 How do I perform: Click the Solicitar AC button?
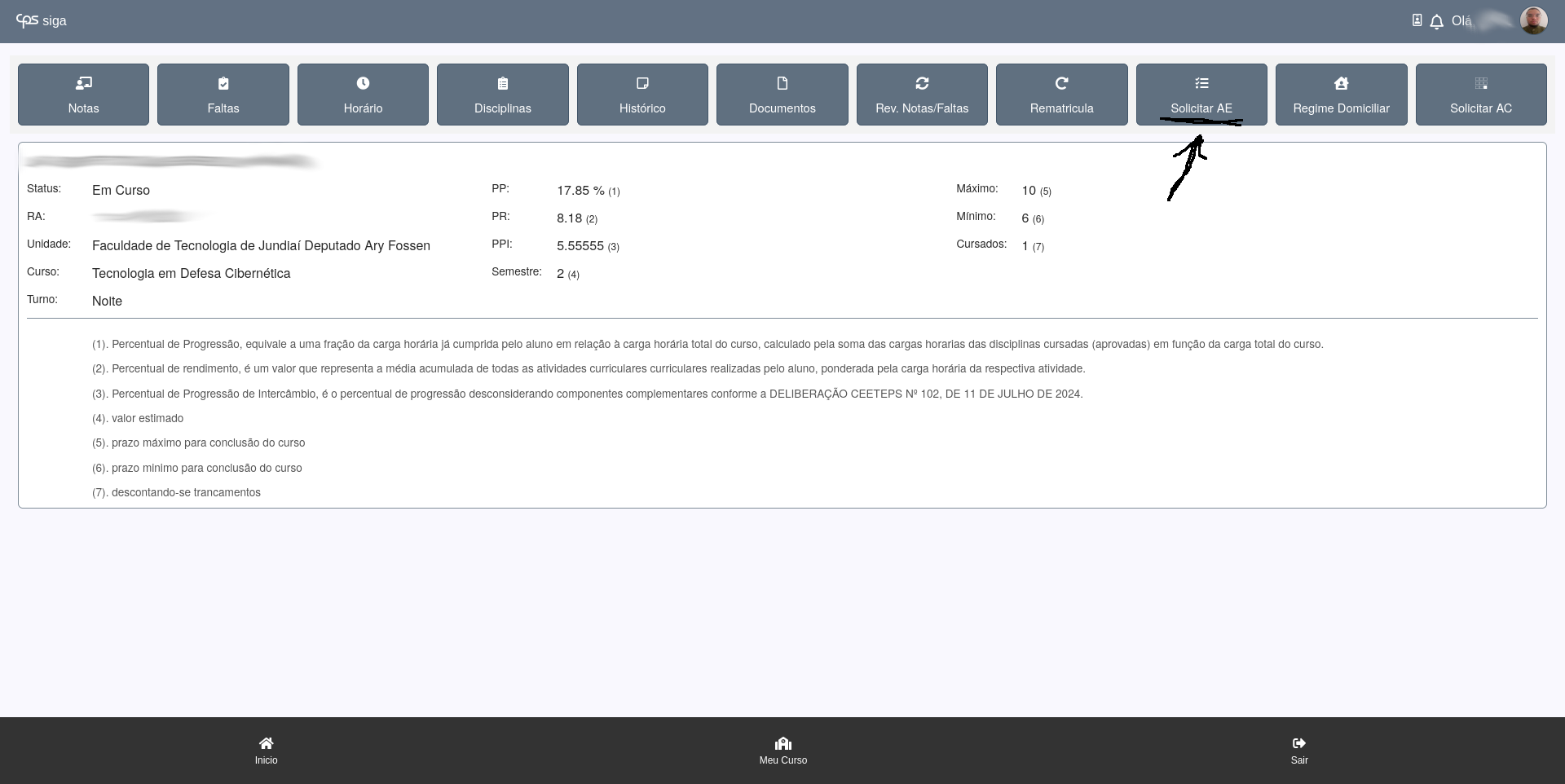coord(1481,95)
